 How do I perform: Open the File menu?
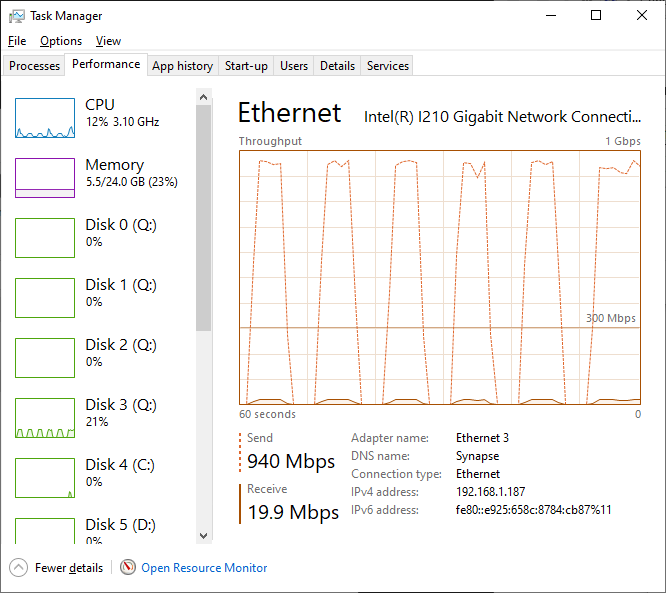click(x=17, y=41)
